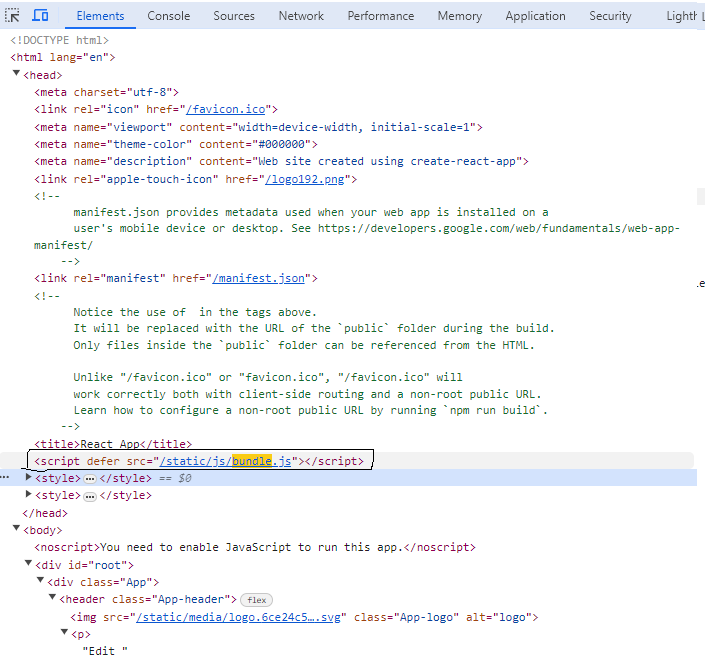Open the logo.6ce24c5….svg image link
This screenshot has width=705, height=658.
point(238,618)
